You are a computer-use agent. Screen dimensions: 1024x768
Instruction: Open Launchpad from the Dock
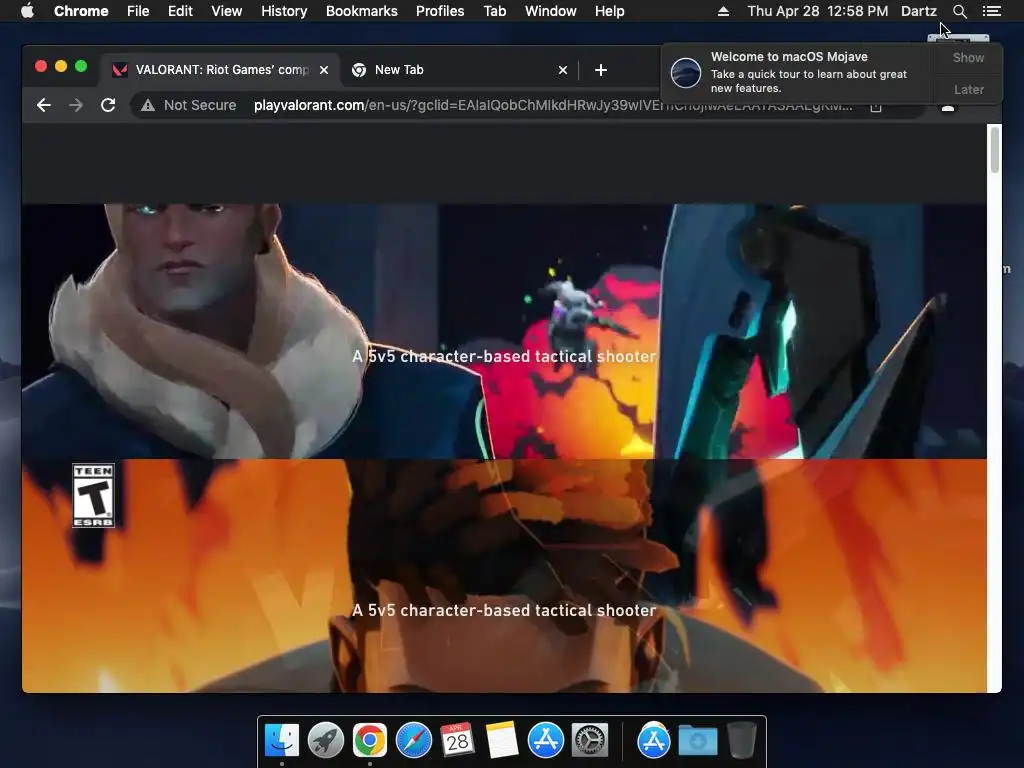coord(326,740)
